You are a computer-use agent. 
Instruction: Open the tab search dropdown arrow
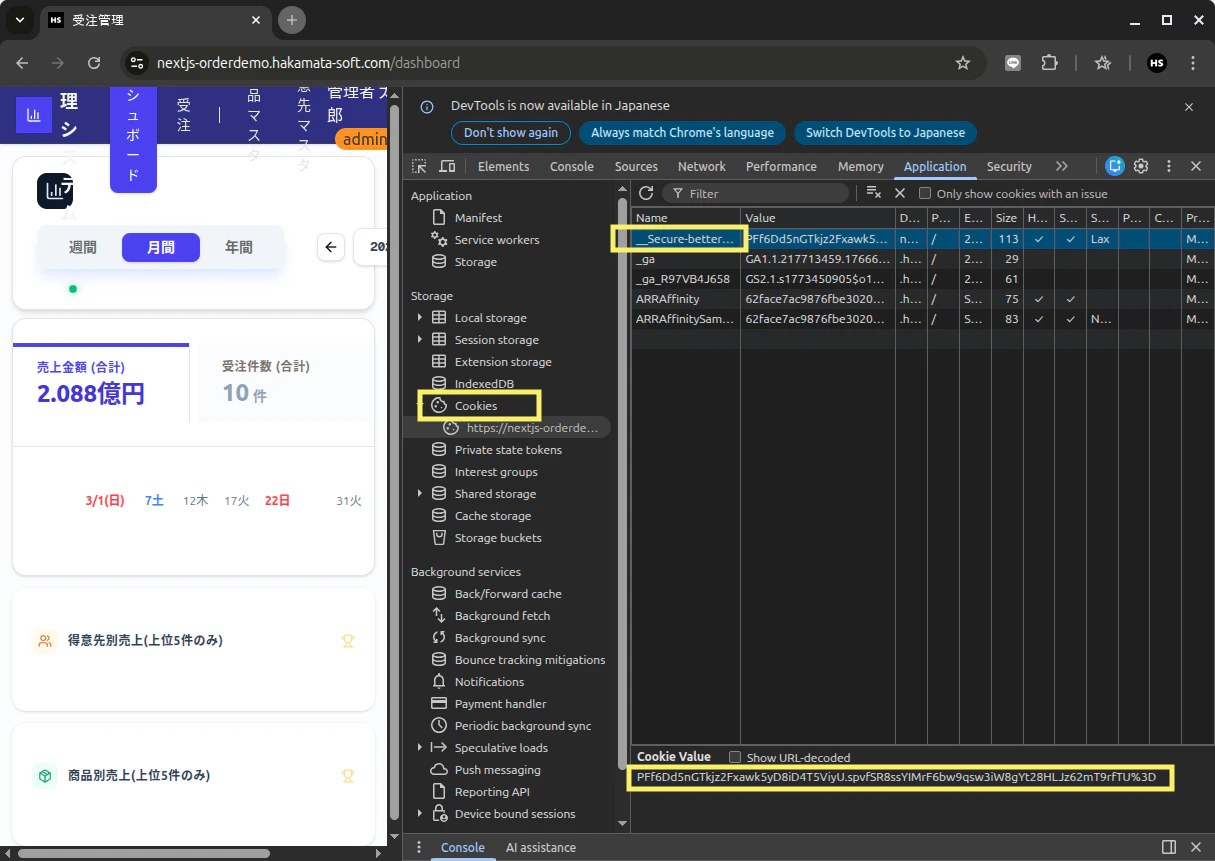click(x=20, y=20)
